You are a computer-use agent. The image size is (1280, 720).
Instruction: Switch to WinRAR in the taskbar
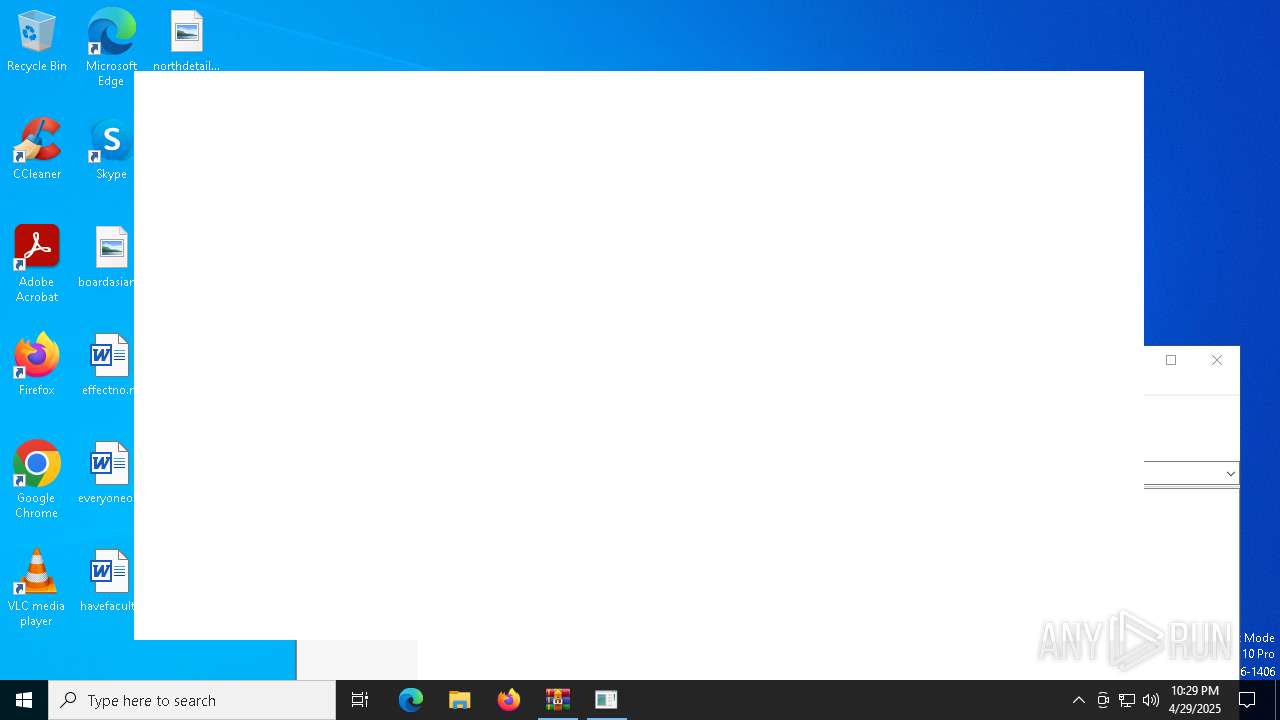(558, 700)
